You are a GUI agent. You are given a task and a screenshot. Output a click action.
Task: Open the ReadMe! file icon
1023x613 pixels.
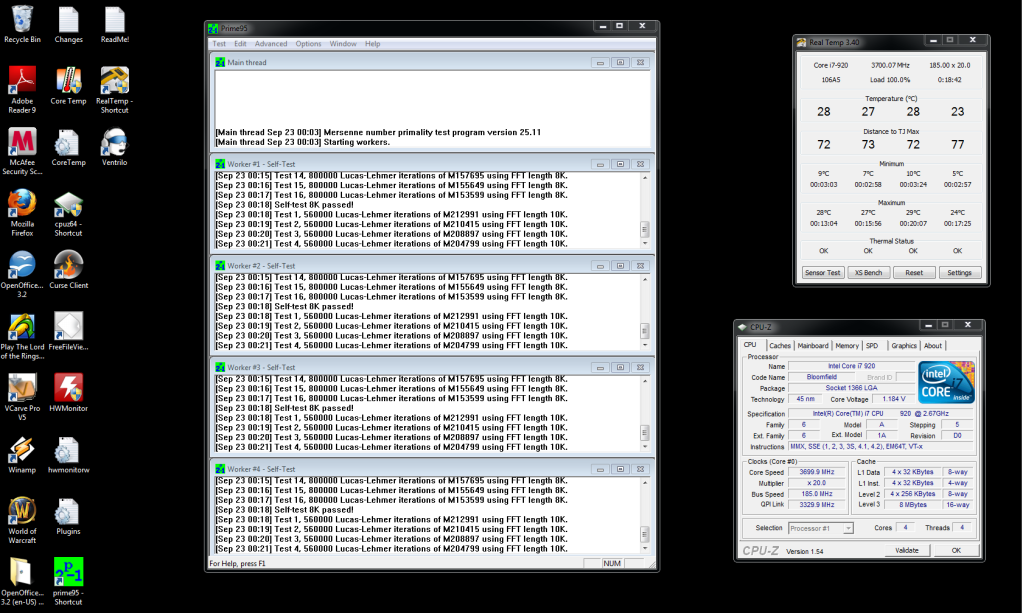point(115,25)
